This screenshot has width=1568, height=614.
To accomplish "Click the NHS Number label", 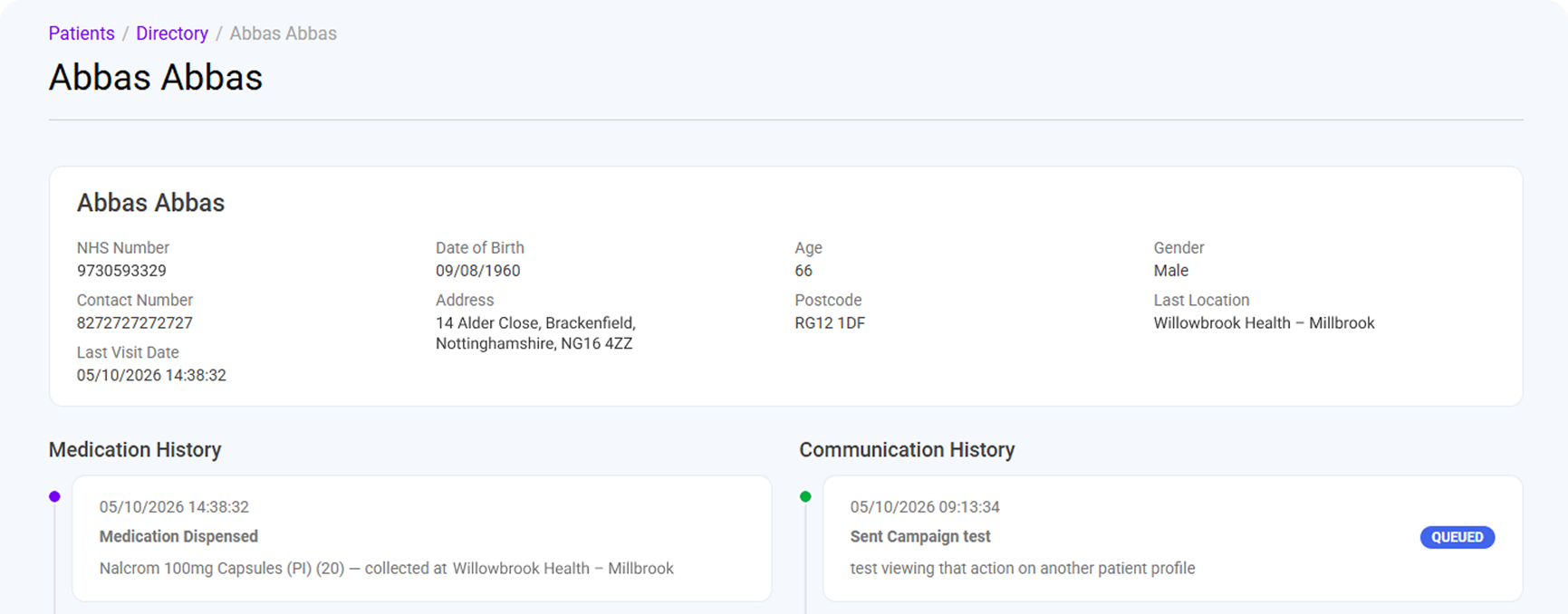I will point(123,248).
